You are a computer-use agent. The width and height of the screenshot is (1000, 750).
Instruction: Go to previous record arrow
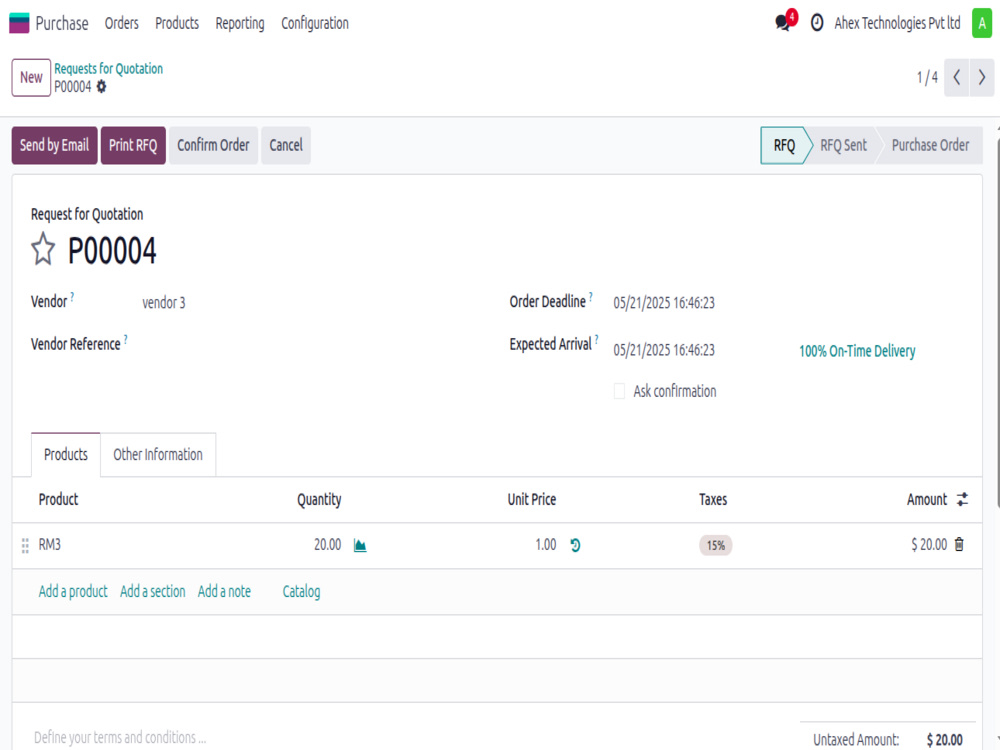tap(957, 78)
